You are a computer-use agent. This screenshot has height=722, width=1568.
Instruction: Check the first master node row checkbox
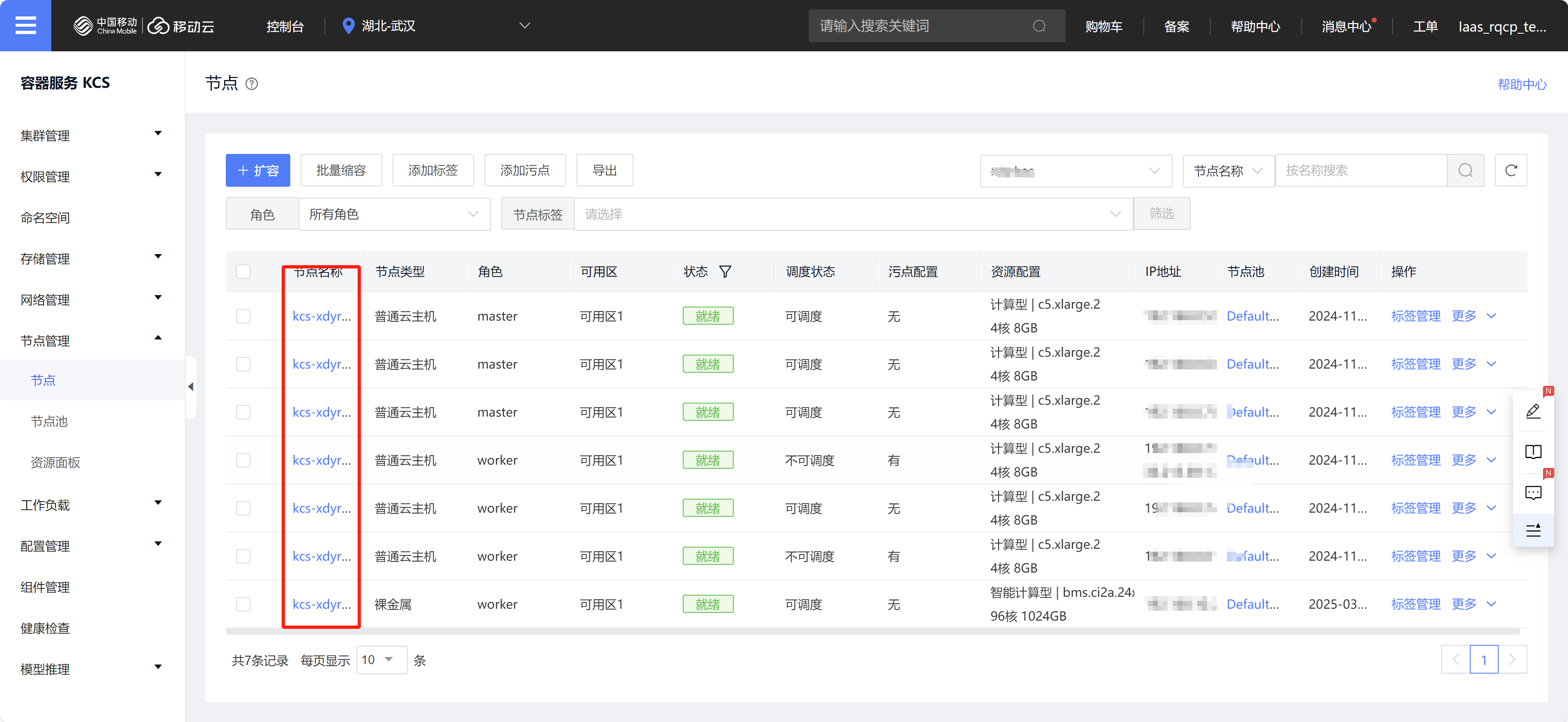tap(243, 316)
